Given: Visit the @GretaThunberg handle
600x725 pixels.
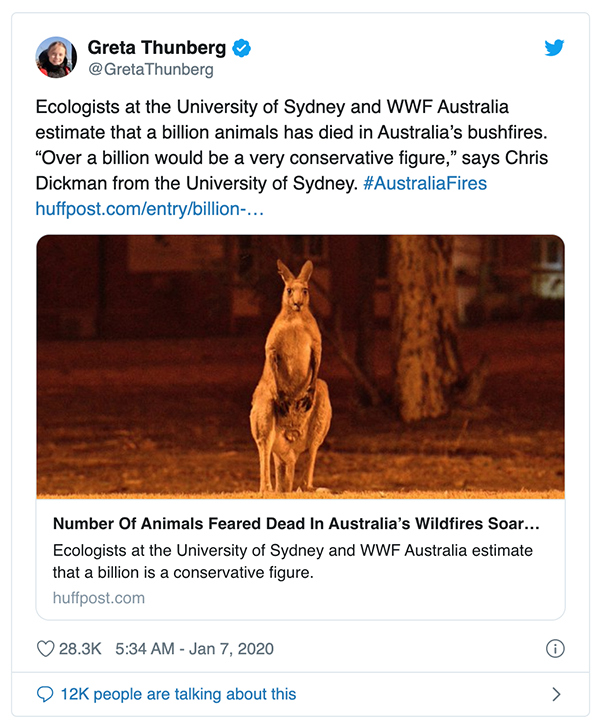Looking at the screenshot, I should [150, 70].
